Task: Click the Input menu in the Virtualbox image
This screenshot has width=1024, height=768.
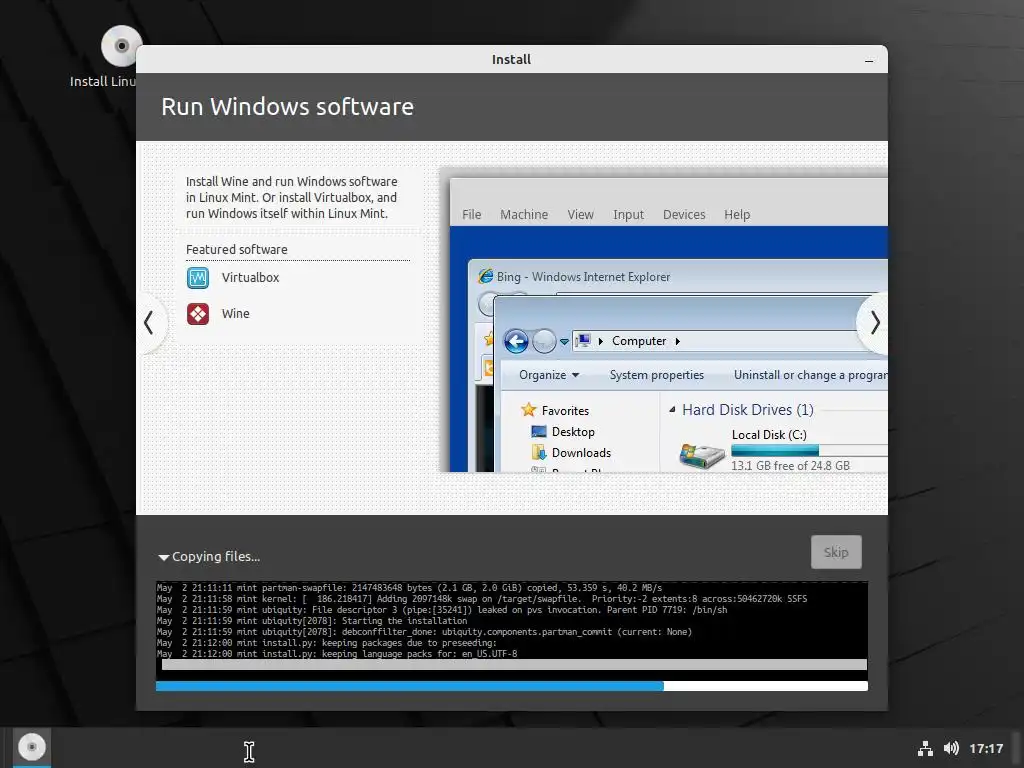Action: coord(628,214)
